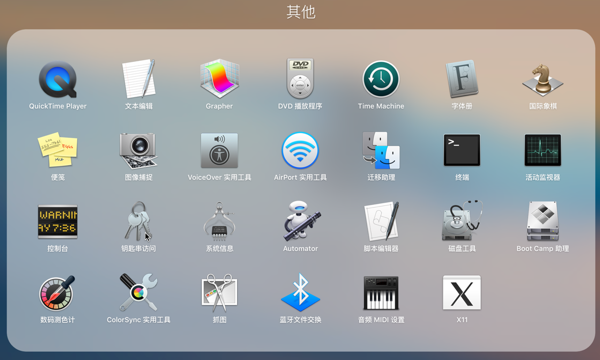Launch 钥匙串访问 keychain access icon

(139, 222)
